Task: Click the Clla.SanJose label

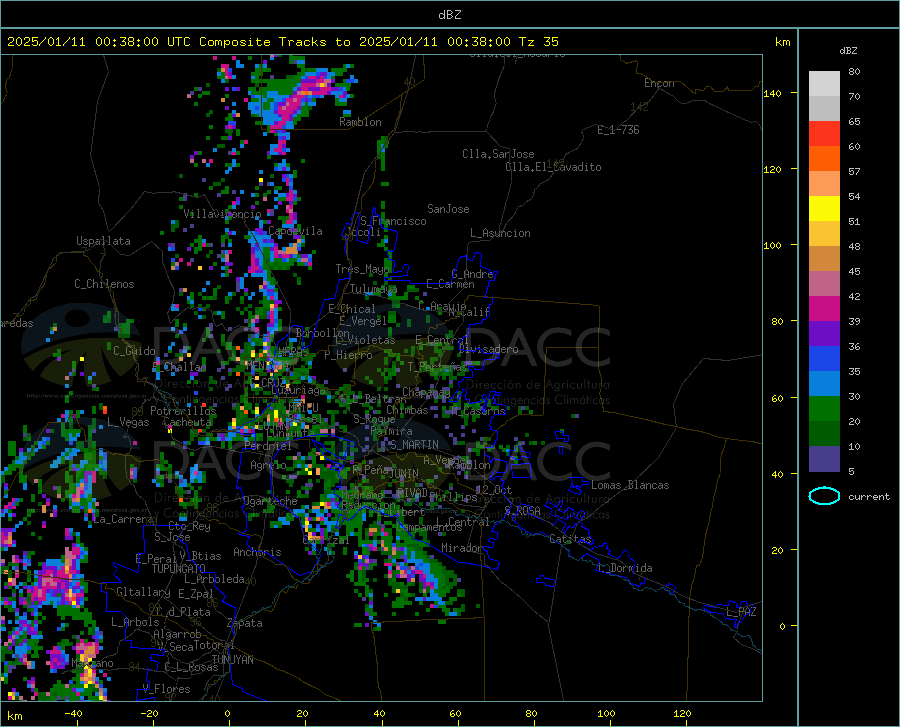Action: pos(498,154)
